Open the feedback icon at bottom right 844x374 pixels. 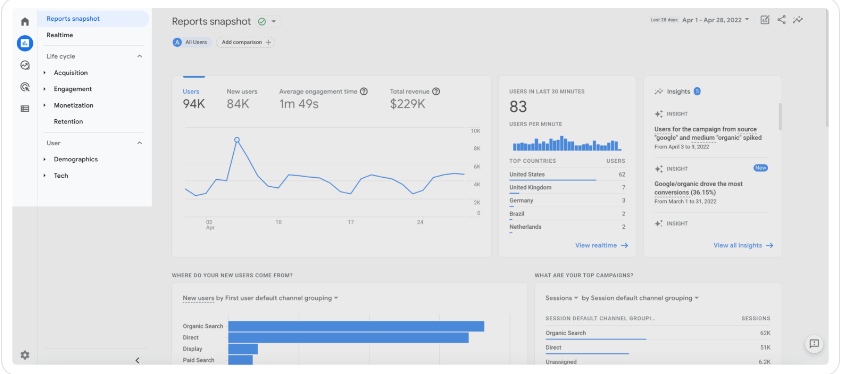[814, 344]
